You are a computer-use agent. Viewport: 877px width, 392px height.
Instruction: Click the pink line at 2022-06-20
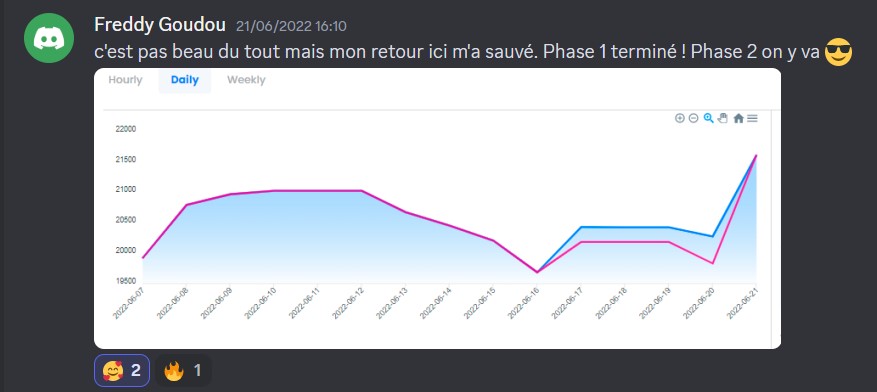pyautogui.click(x=713, y=263)
